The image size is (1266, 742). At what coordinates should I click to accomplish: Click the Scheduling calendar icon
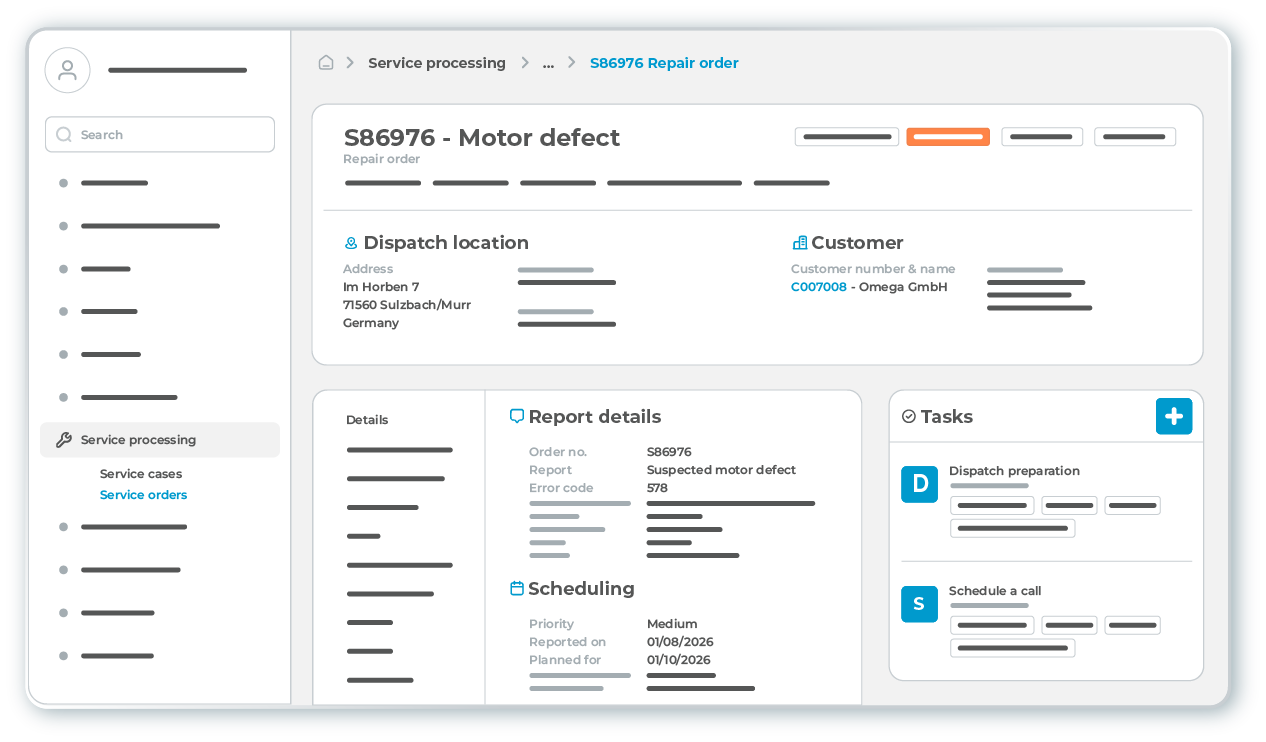pyautogui.click(x=517, y=588)
